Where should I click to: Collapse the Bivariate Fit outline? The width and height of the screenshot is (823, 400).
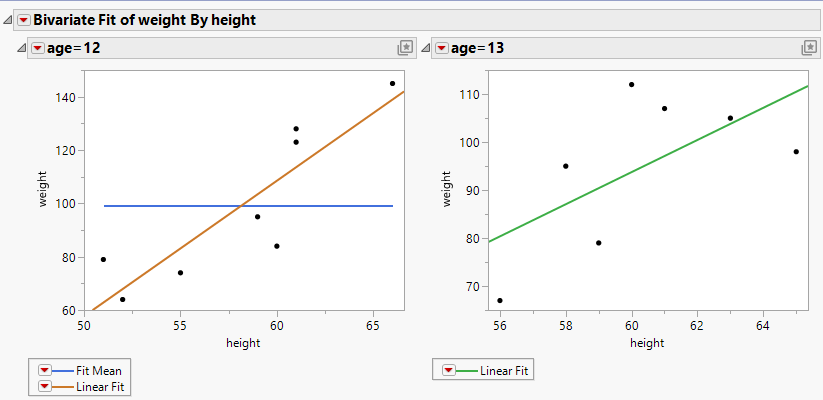point(7,19)
